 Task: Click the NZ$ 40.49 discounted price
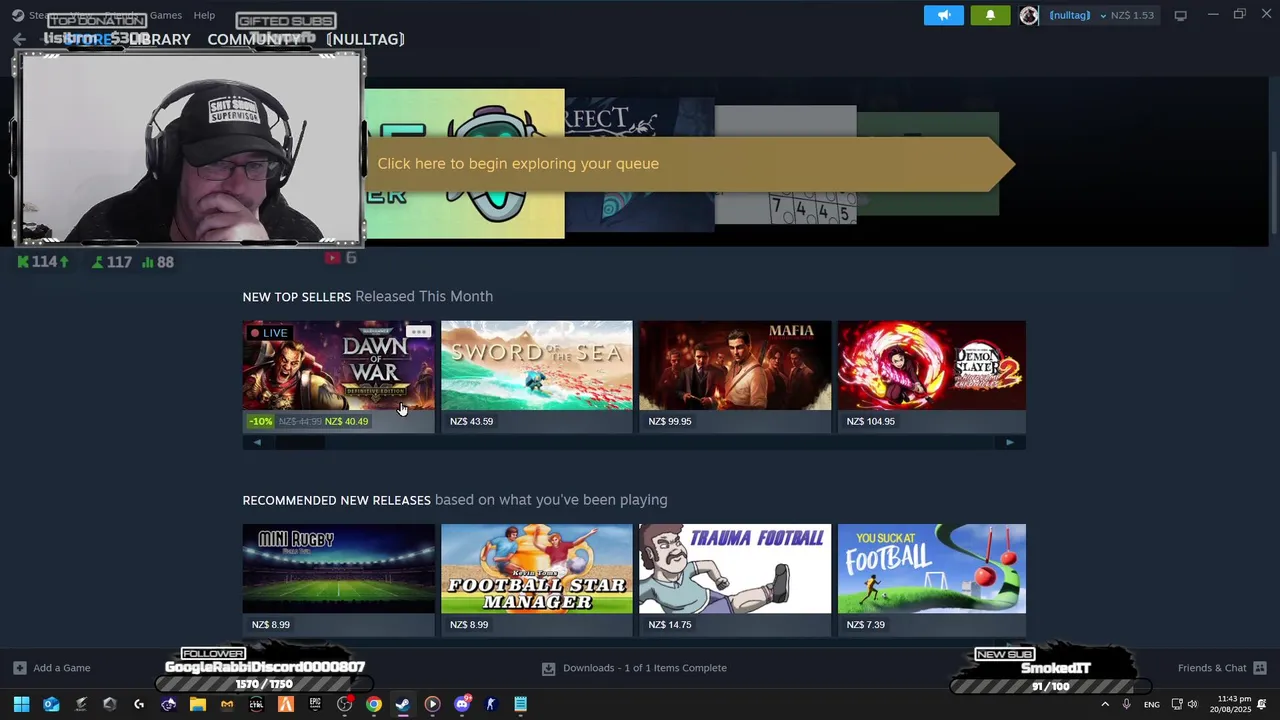point(347,422)
